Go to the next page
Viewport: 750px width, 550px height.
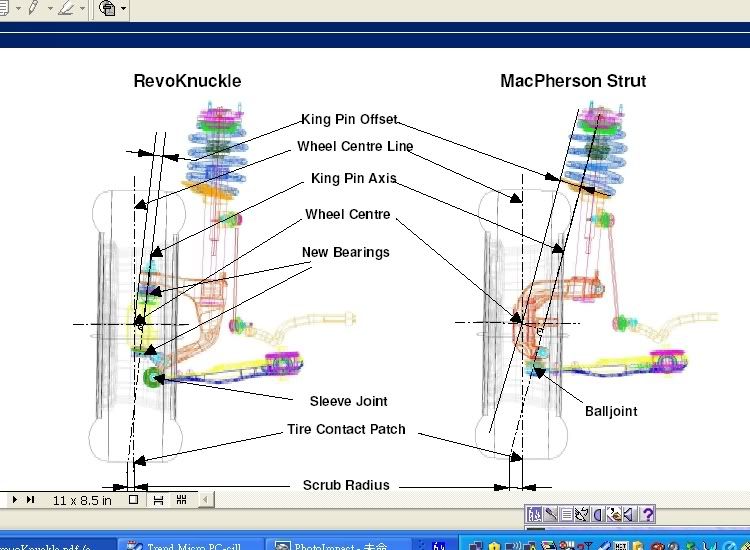14,500
